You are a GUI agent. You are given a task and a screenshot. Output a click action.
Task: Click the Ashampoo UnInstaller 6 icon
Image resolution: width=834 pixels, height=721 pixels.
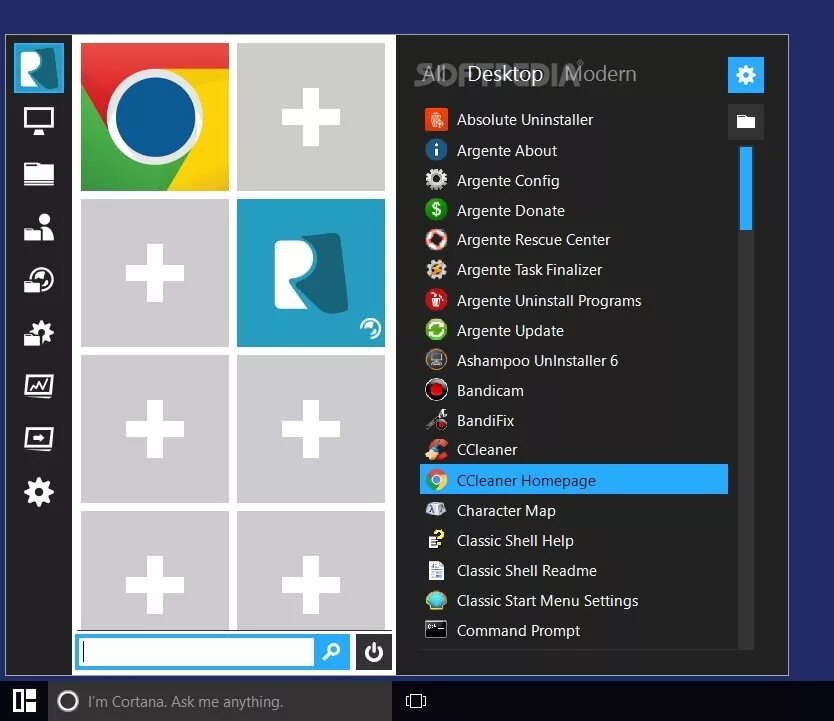pyautogui.click(x=436, y=360)
